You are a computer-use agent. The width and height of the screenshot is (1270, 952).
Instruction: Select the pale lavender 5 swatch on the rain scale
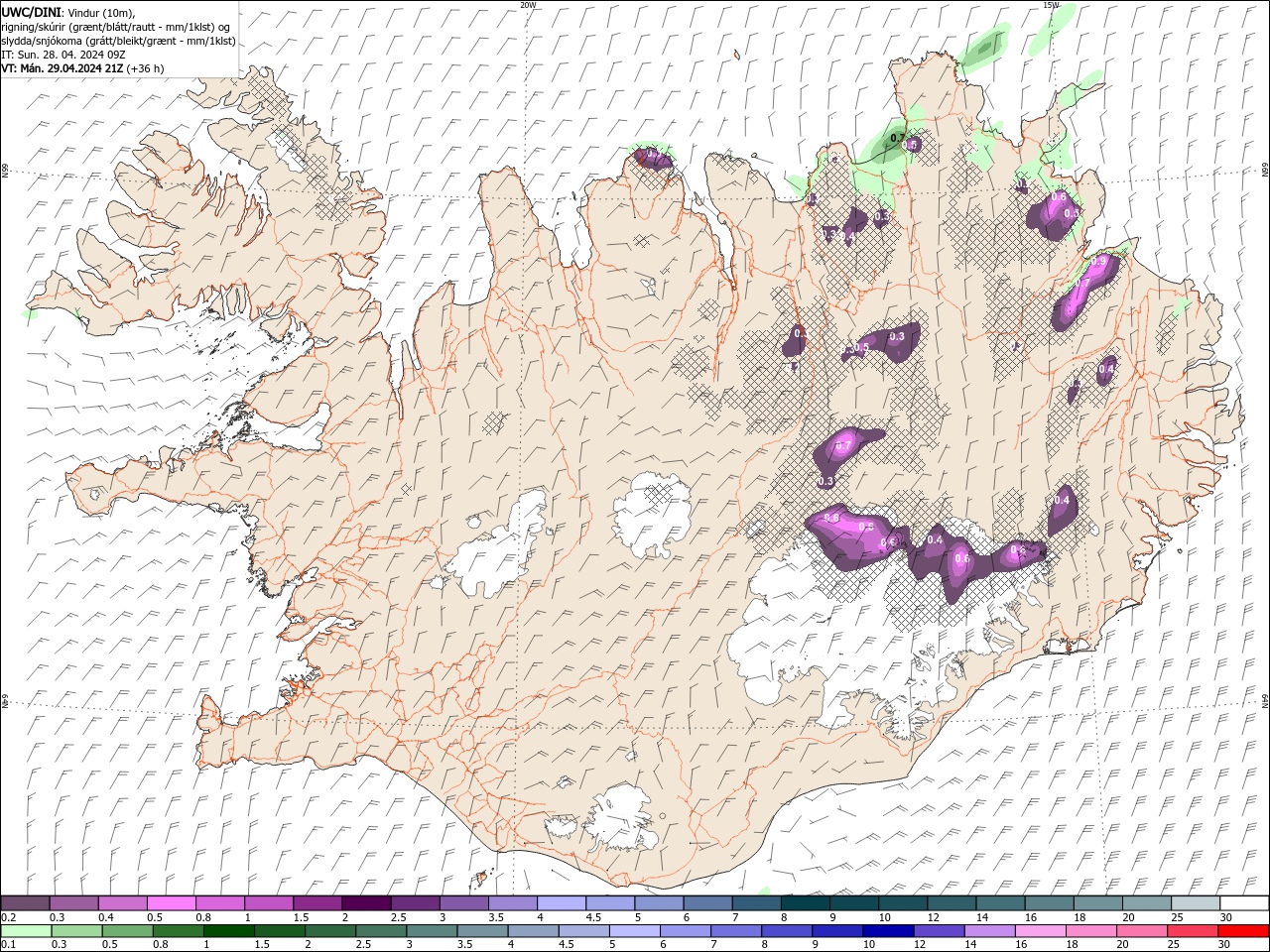click(x=634, y=931)
